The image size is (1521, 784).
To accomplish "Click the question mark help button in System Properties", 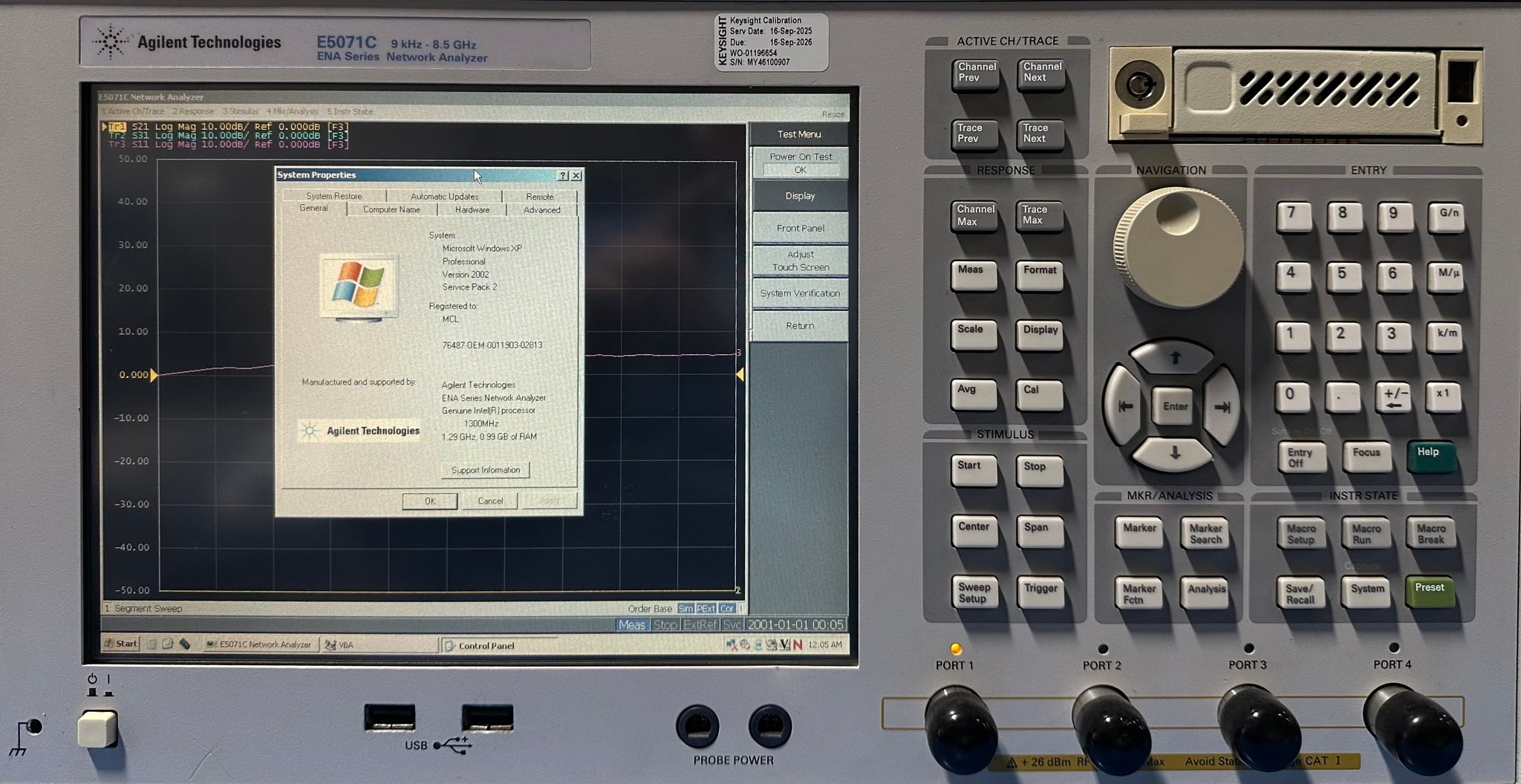I will [x=563, y=175].
